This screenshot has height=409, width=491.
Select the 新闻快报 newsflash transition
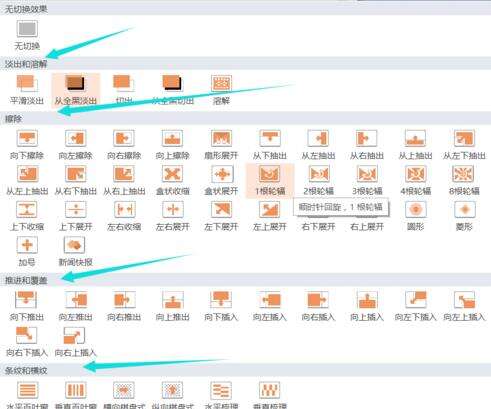76,252
